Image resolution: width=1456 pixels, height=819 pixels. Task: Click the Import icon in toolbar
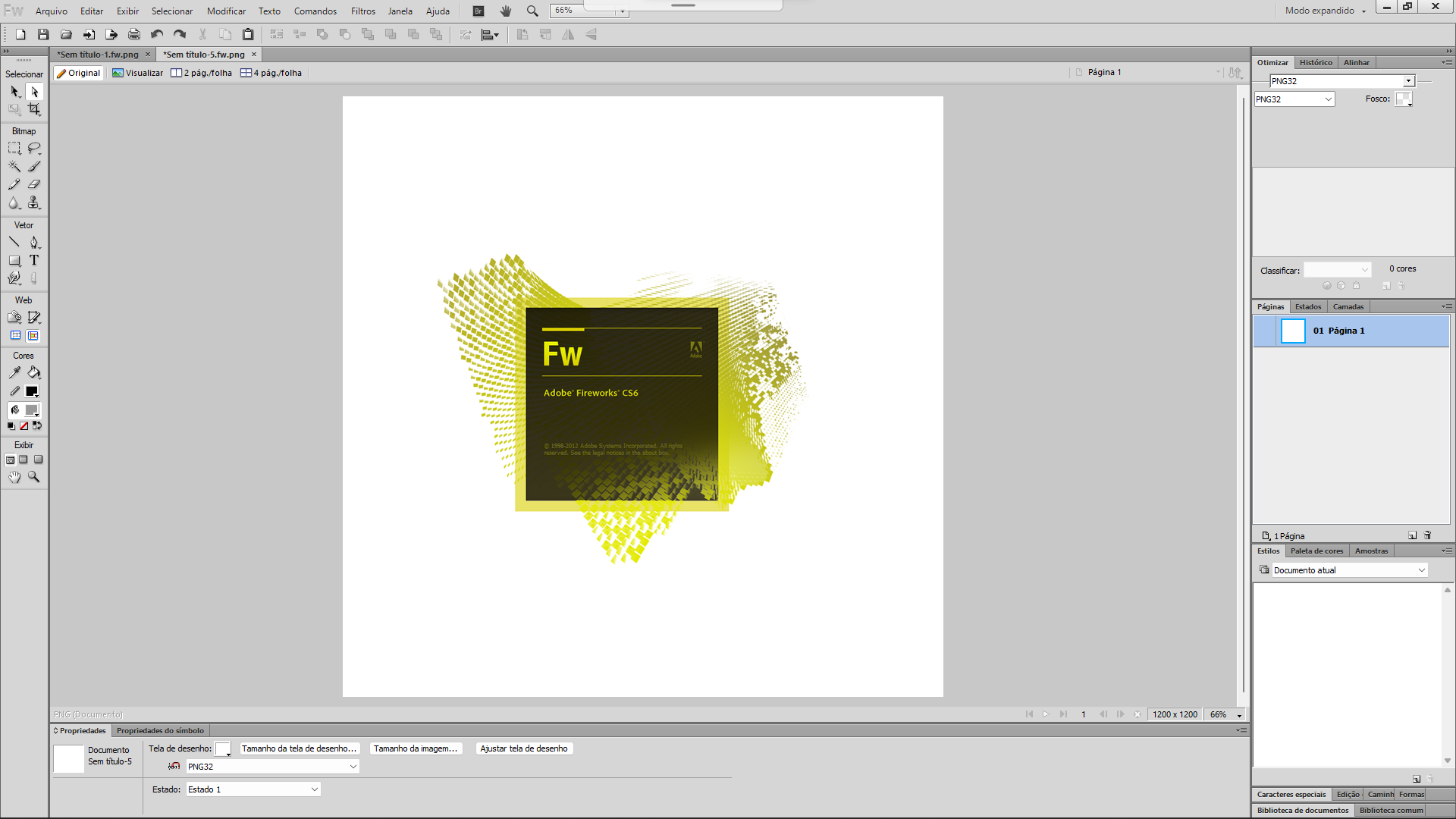[x=89, y=35]
